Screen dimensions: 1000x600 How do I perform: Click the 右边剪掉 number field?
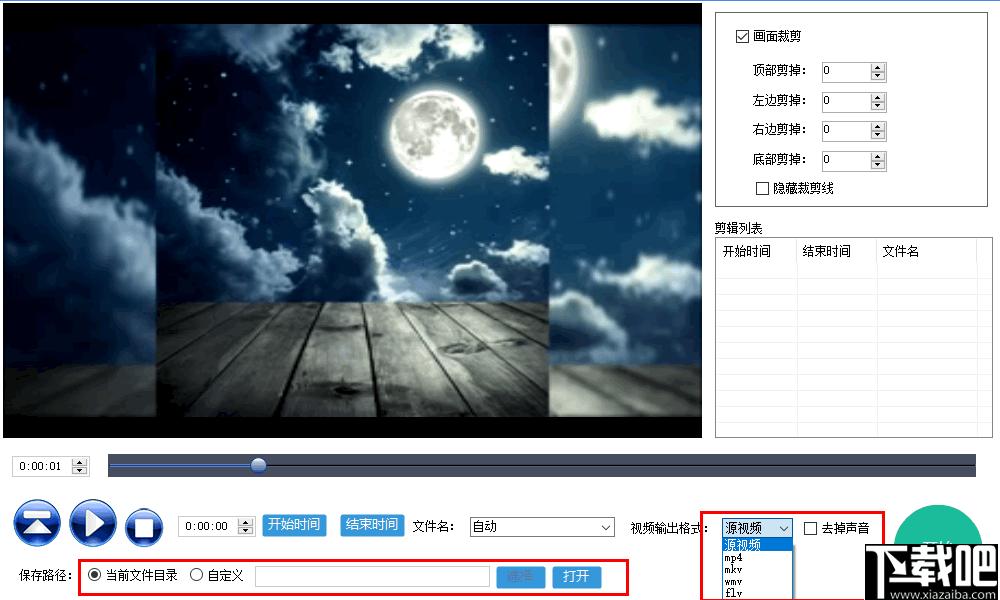[845, 131]
